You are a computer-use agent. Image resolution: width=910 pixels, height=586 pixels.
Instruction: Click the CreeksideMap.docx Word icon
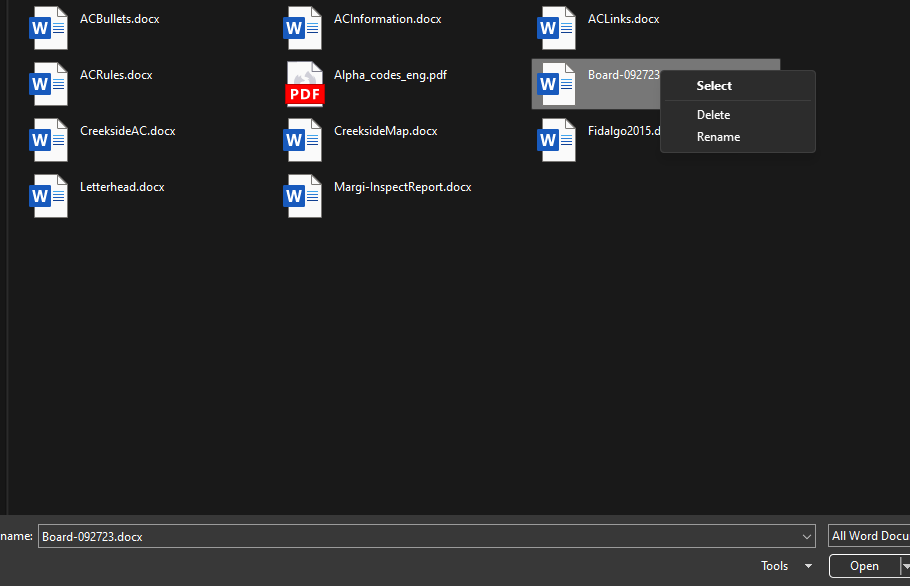pyautogui.click(x=302, y=140)
